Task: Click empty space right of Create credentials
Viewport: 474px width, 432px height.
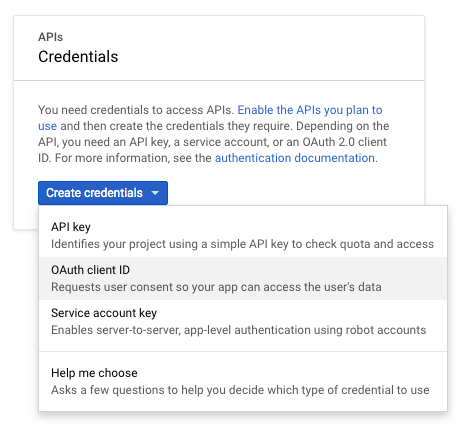Action: (293, 193)
